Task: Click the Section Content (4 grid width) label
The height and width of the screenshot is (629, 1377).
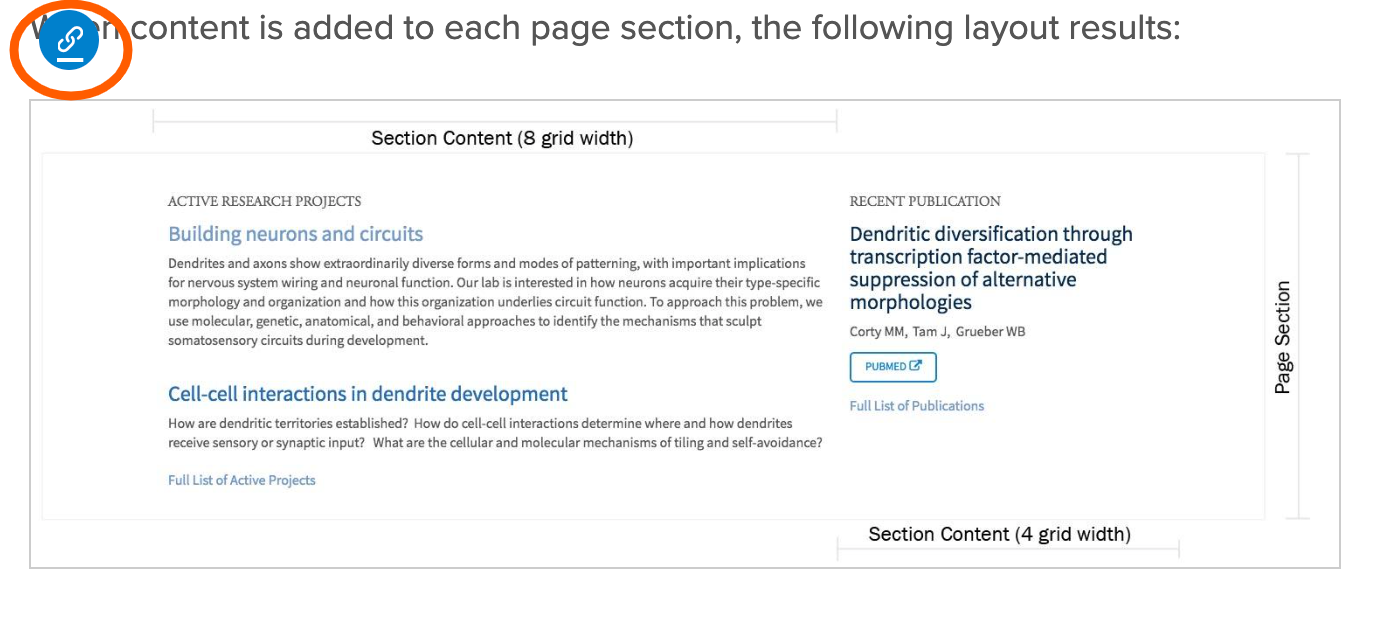Action: tap(999, 534)
